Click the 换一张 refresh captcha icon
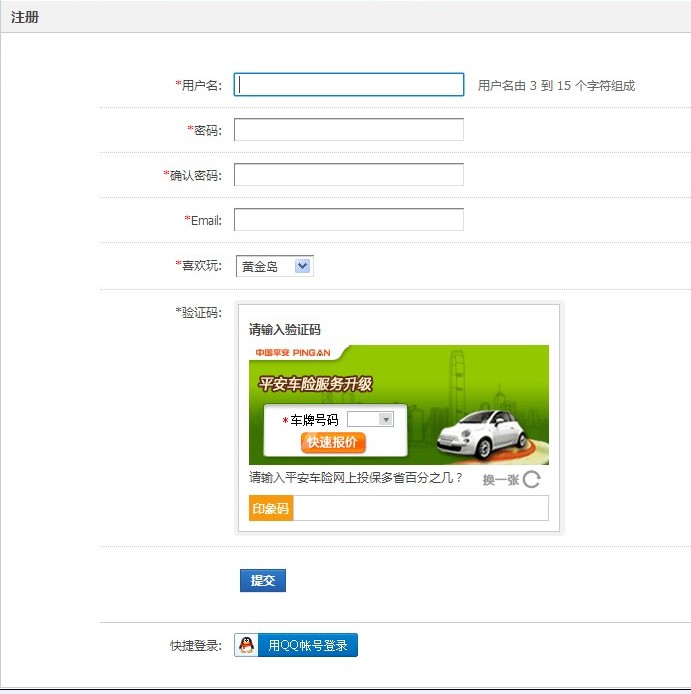The height and width of the screenshot is (694, 691). tap(531, 479)
